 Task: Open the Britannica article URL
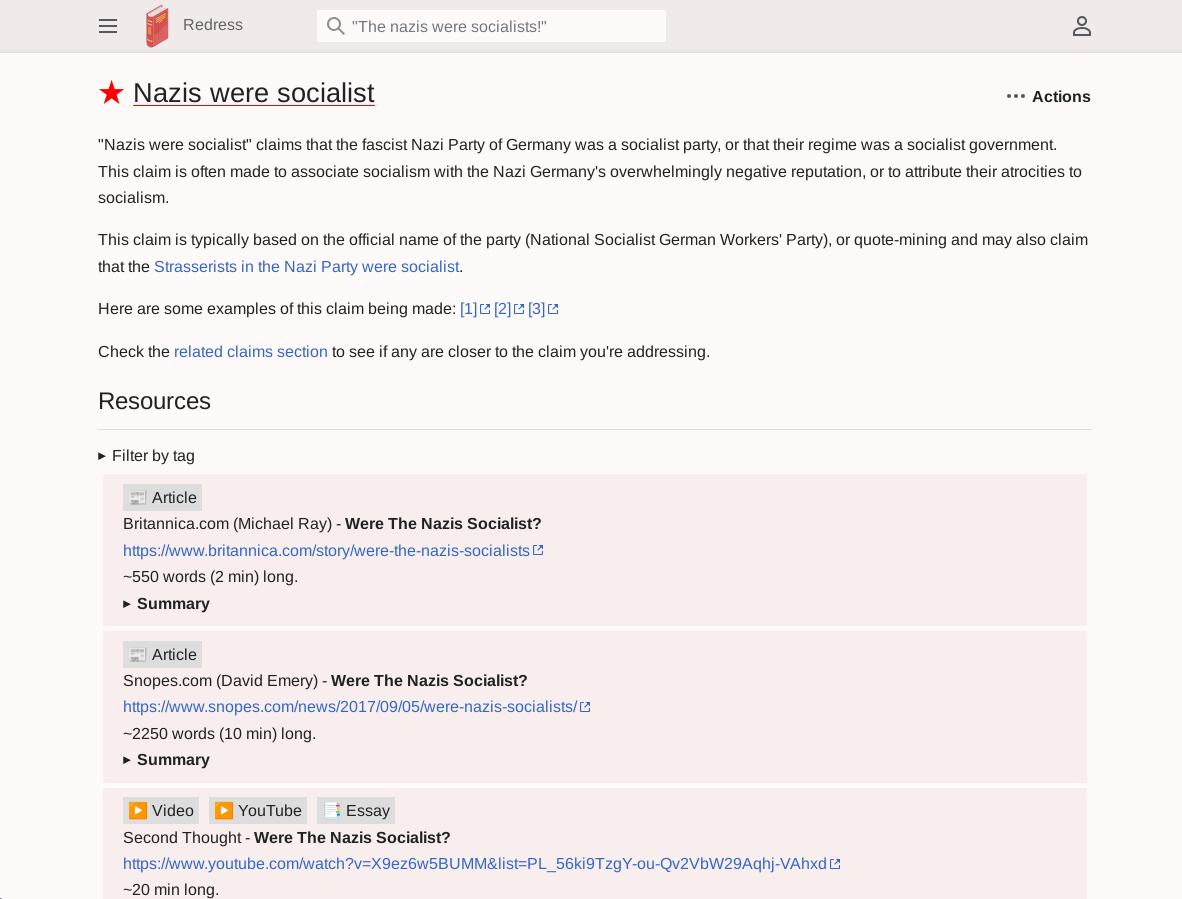click(326, 551)
